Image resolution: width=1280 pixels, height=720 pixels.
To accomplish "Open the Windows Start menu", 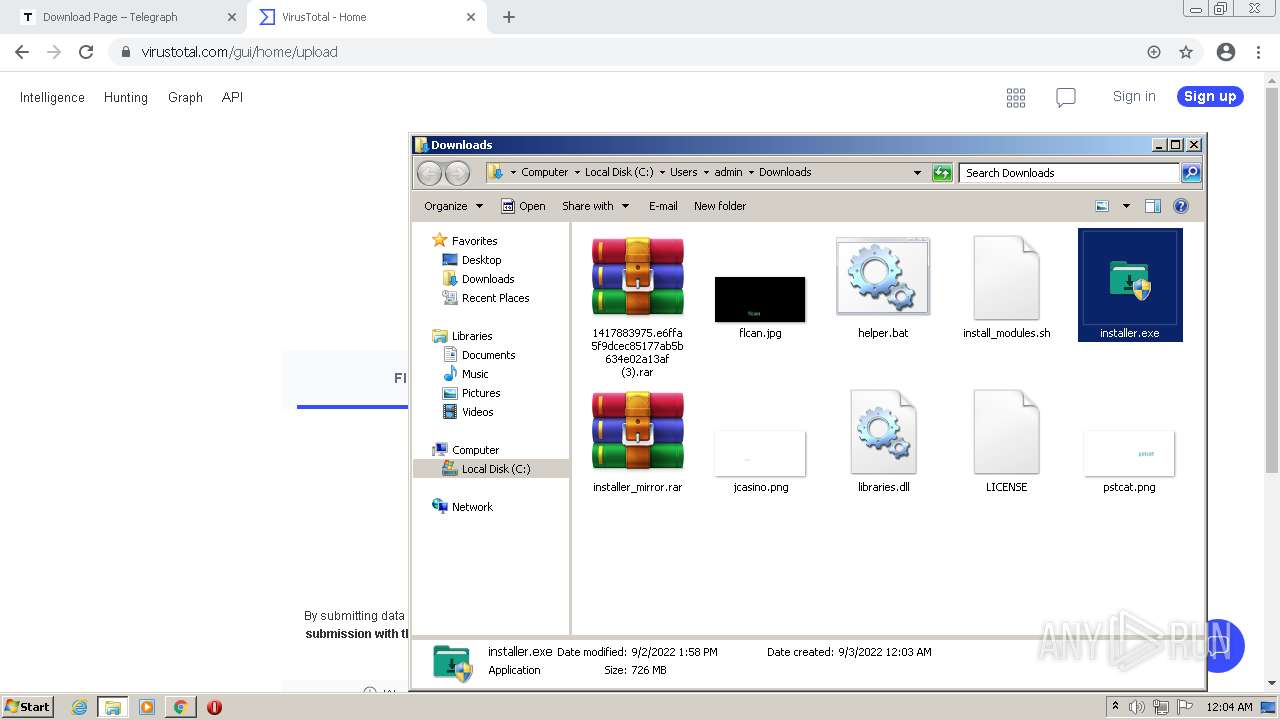I will coord(28,706).
